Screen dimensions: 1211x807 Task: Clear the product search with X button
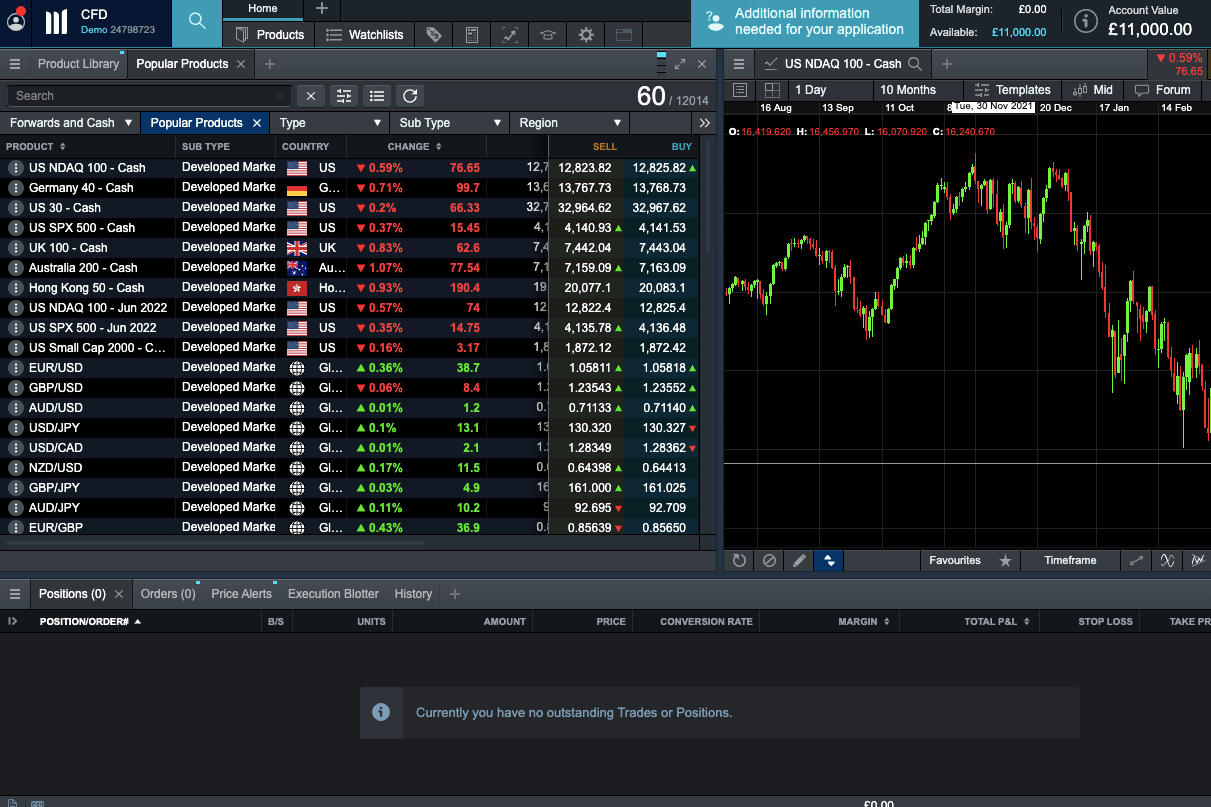point(311,96)
